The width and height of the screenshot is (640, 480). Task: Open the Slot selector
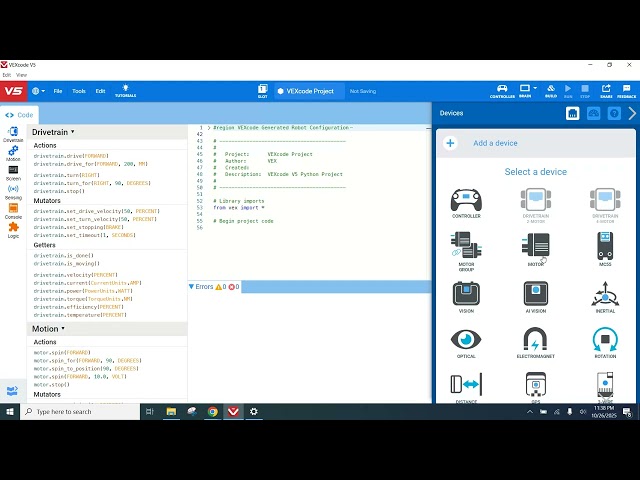pos(262,91)
